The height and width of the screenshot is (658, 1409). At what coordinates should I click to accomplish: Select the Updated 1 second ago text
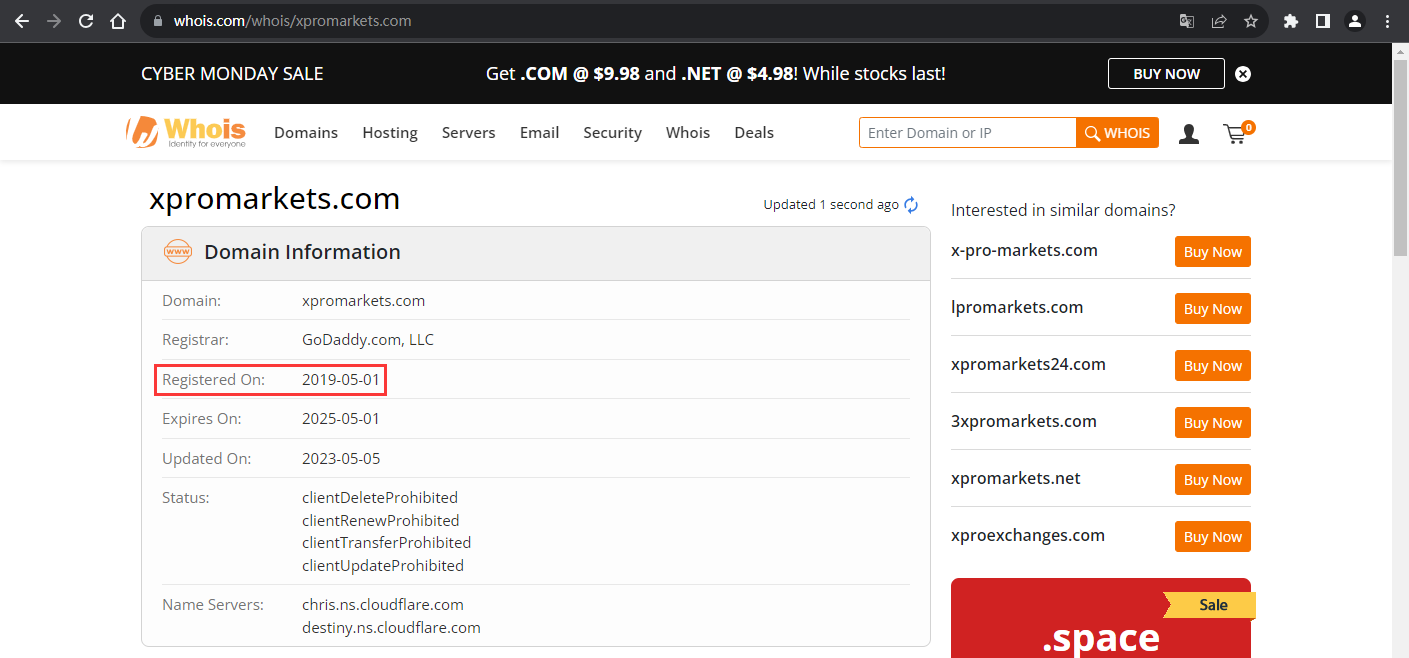click(831, 205)
